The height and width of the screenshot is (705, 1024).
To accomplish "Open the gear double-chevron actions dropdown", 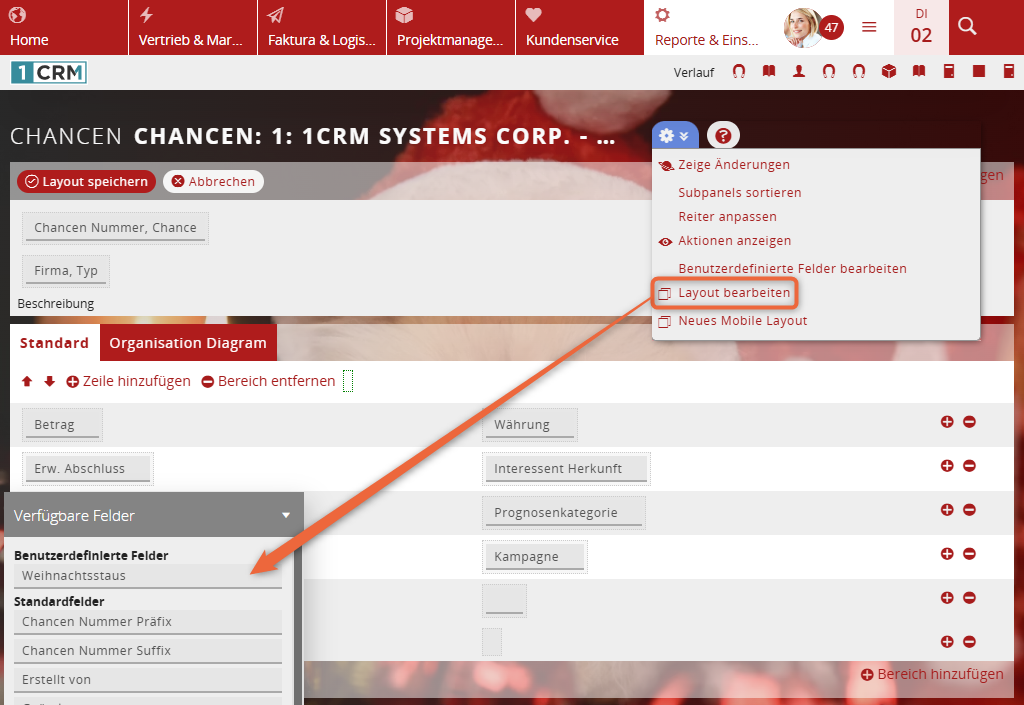I will (674, 134).
